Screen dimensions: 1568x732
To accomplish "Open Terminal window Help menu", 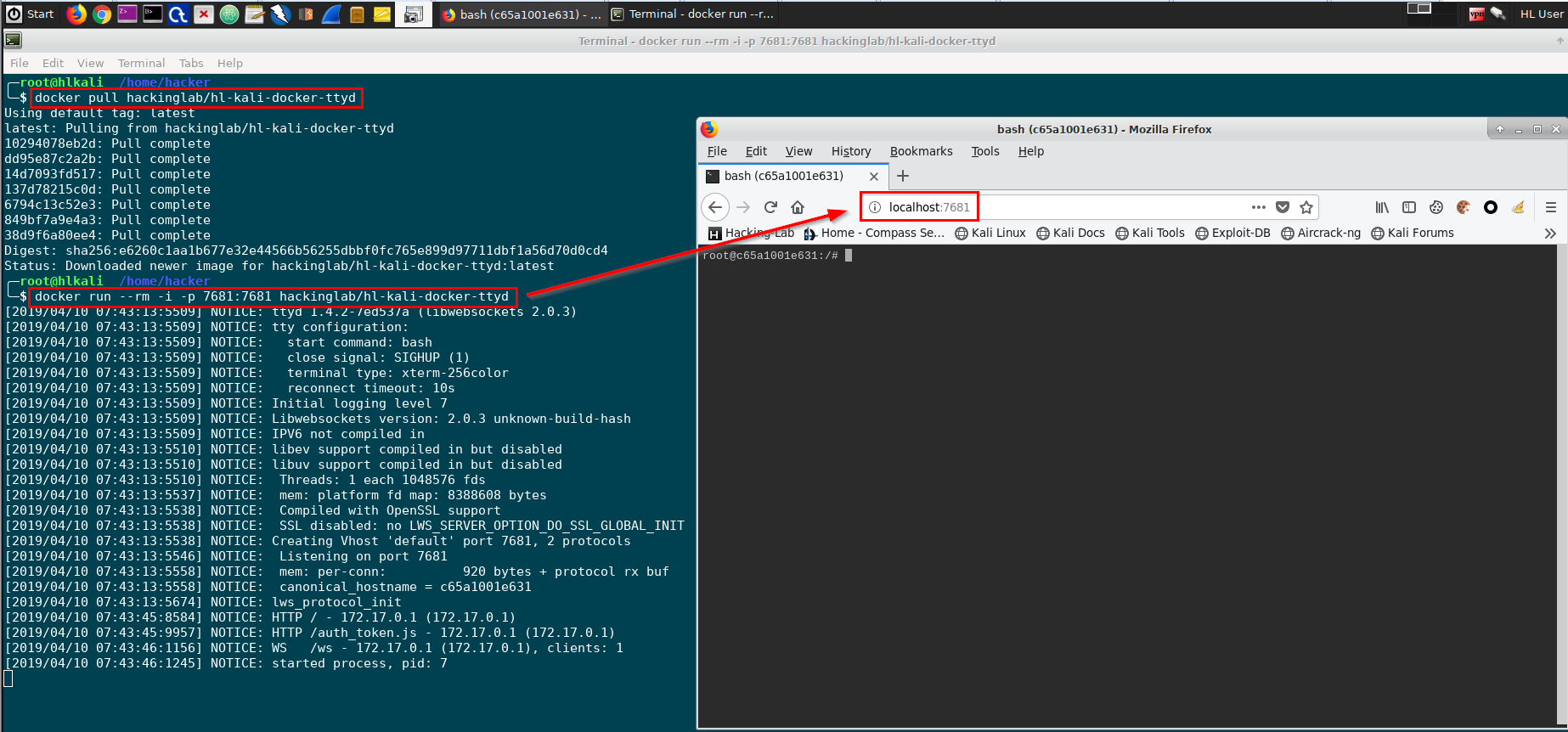I will tap(230, 63).
